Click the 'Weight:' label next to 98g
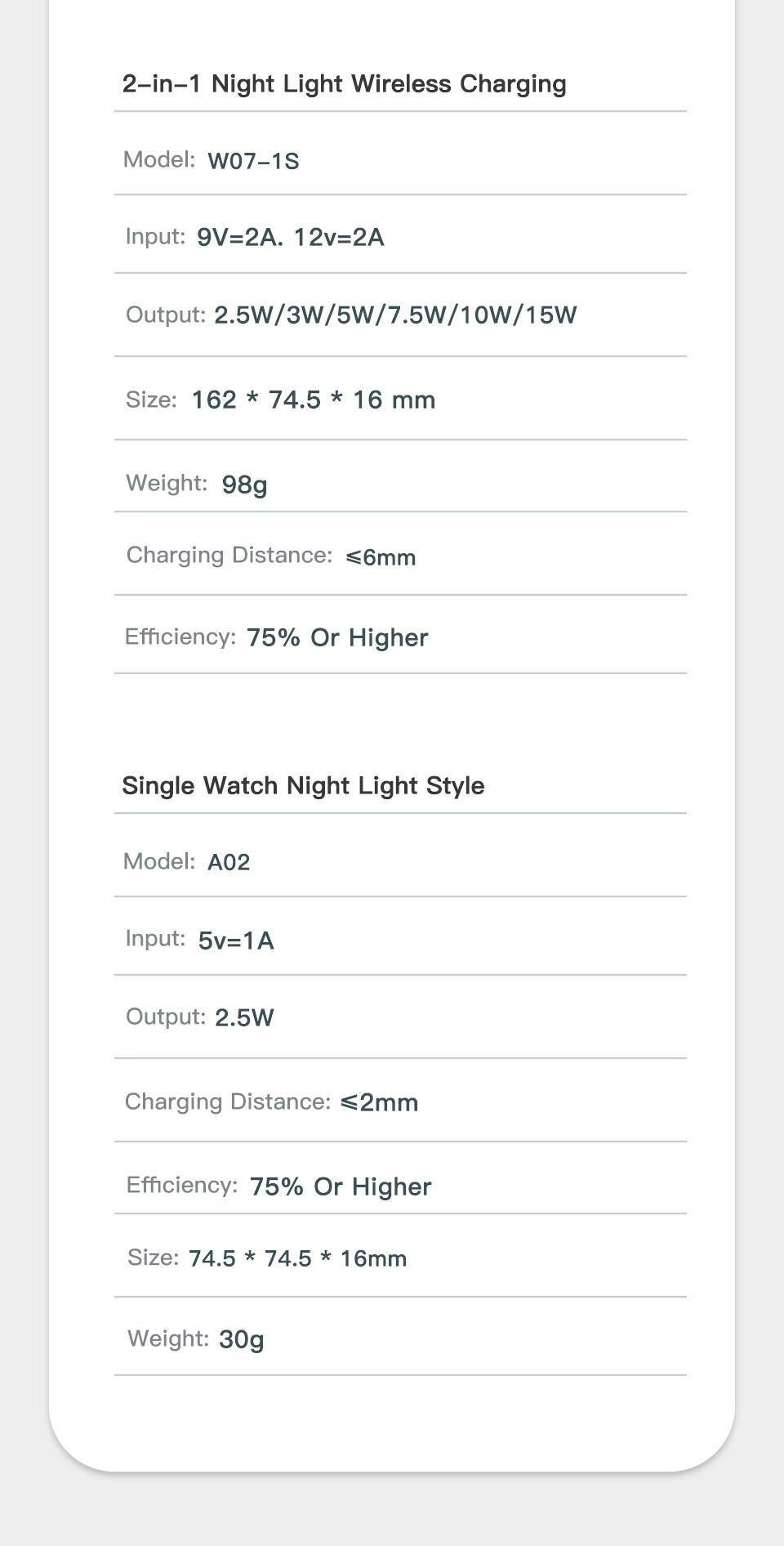This screenshot has height=1546, width=784. 167,484
